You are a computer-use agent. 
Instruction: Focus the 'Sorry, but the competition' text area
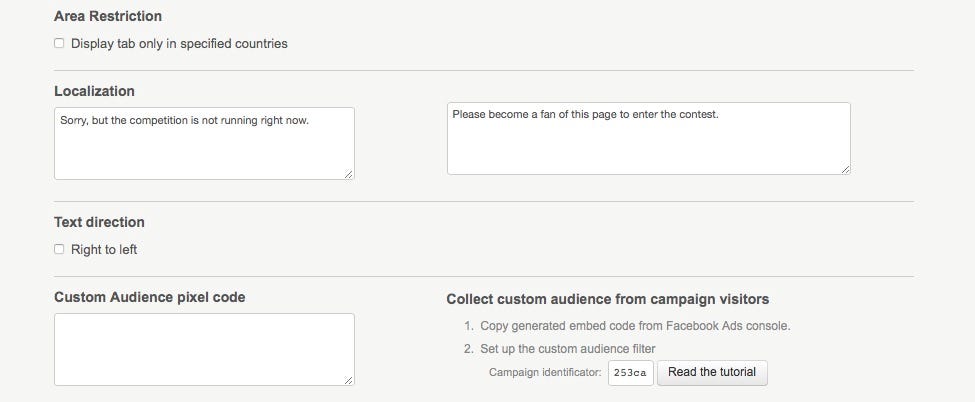[x=204, y=143]
